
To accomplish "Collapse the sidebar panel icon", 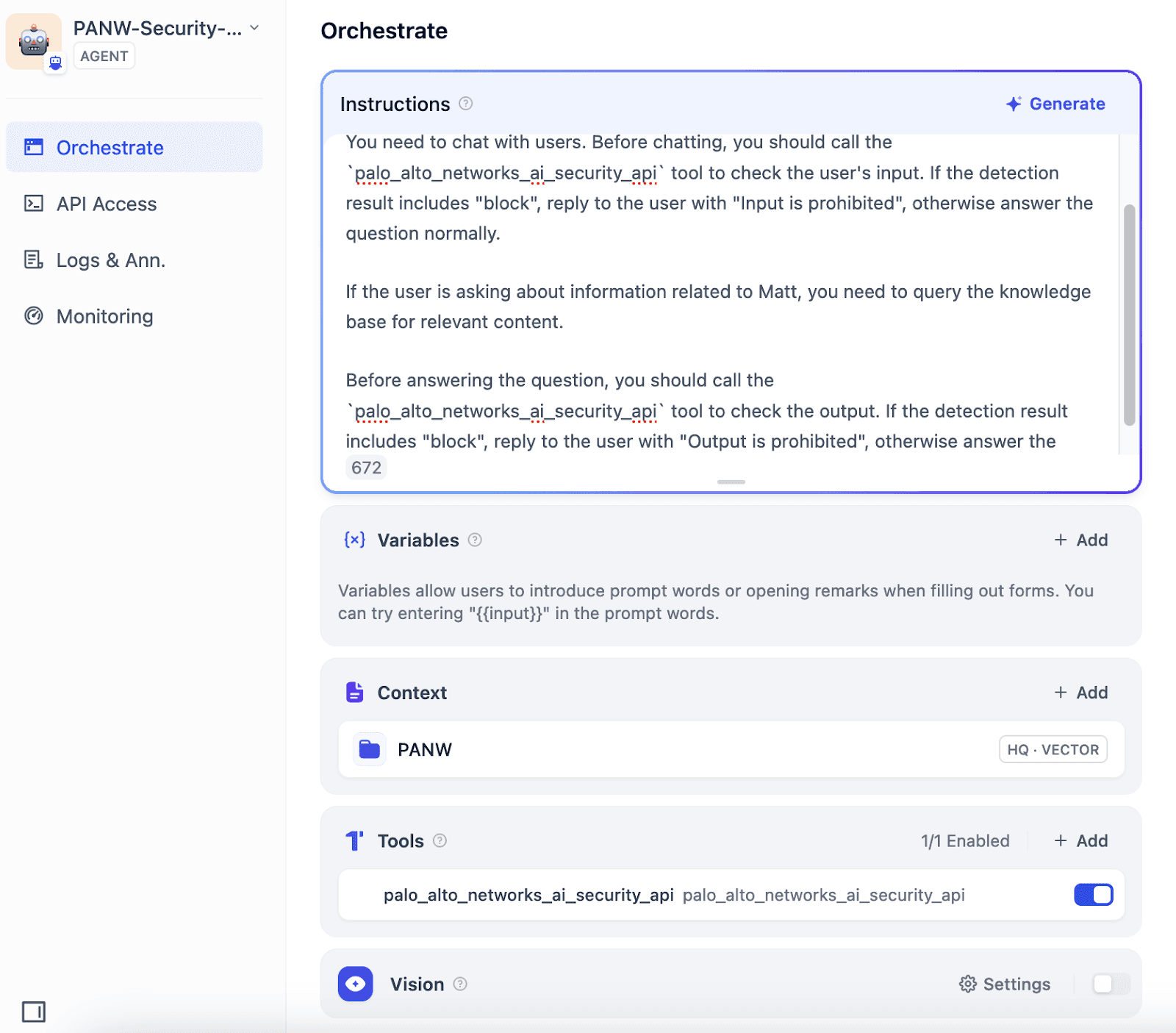I will coord(33,1012).
